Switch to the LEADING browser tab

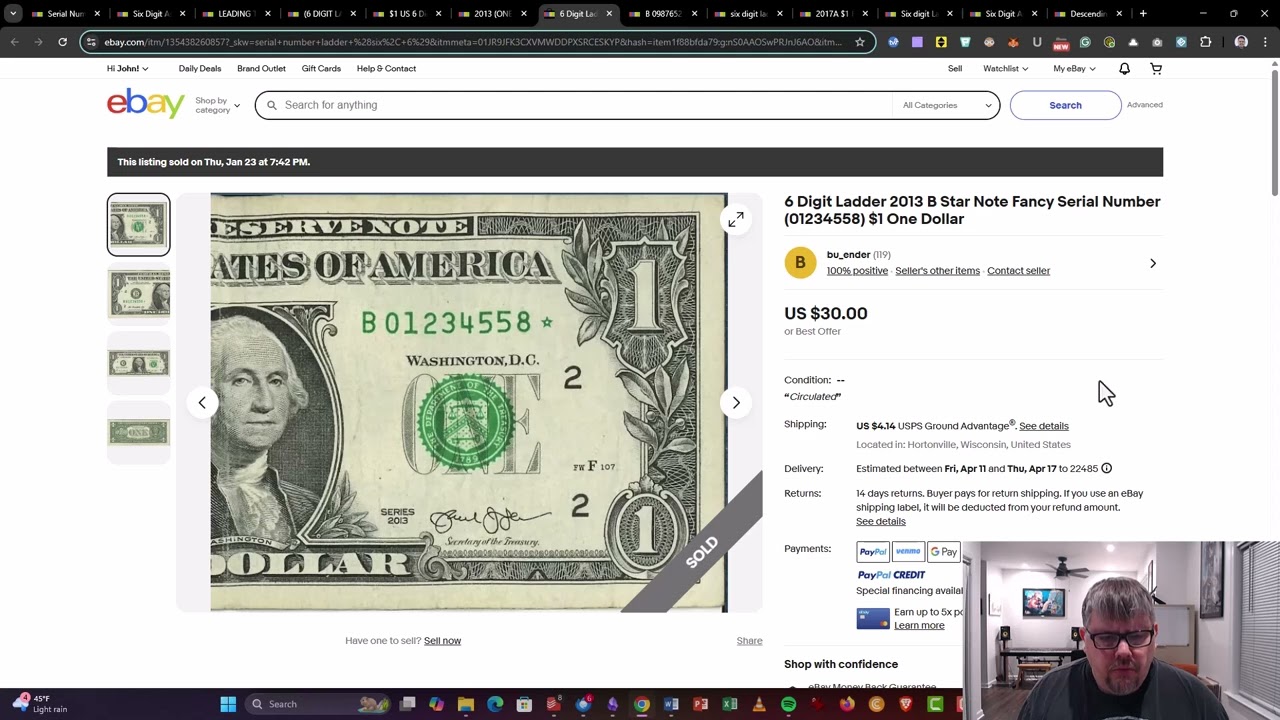point(234,14)
